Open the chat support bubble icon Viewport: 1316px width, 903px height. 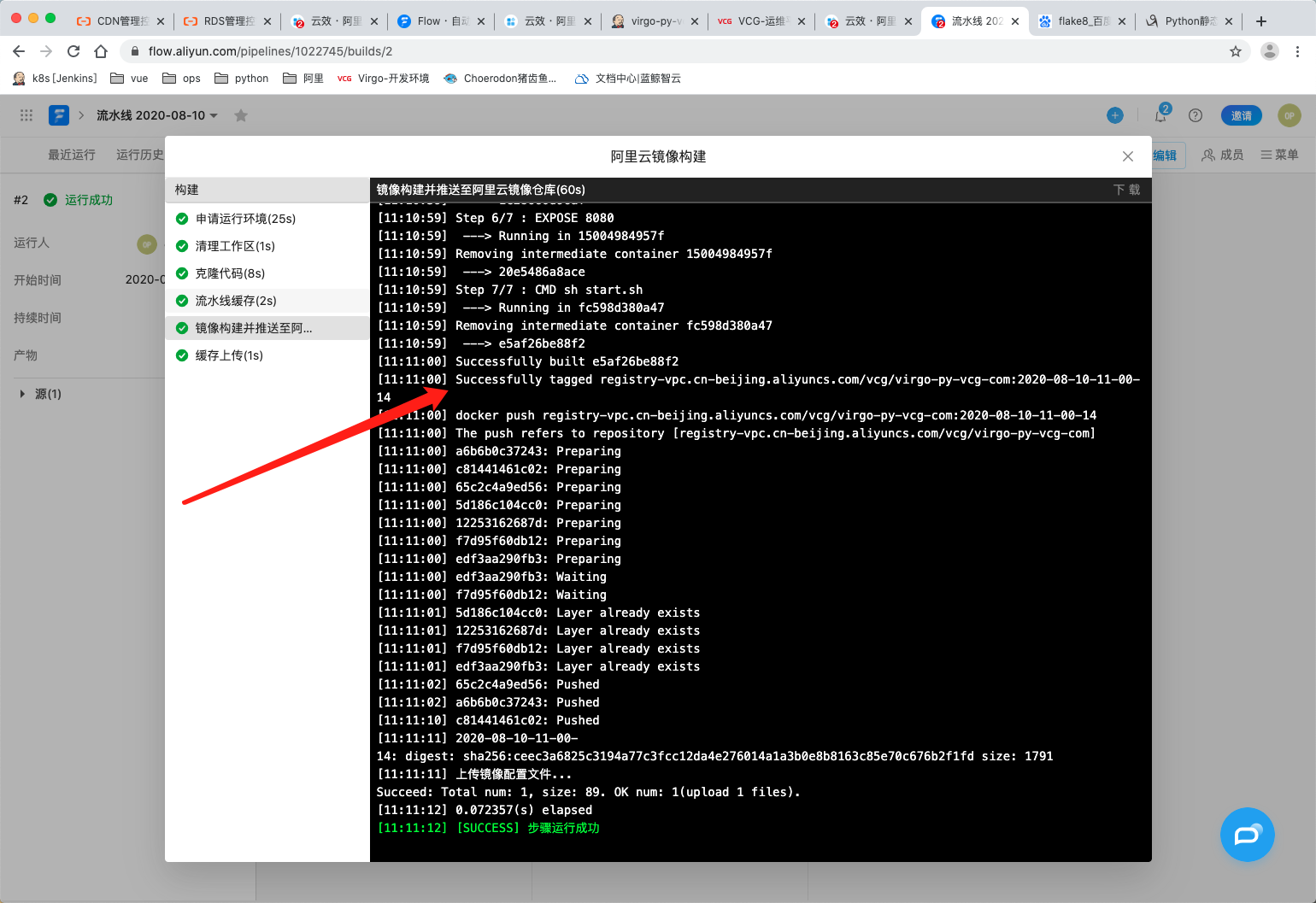tap(1248, 835)
